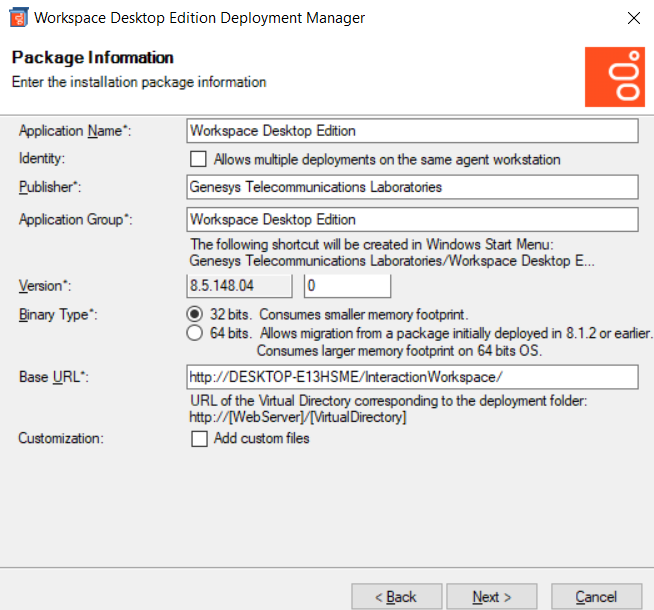This screenshot has width=654, height=610.
Task: Click into the Application Group field
Action: (412, 219)
